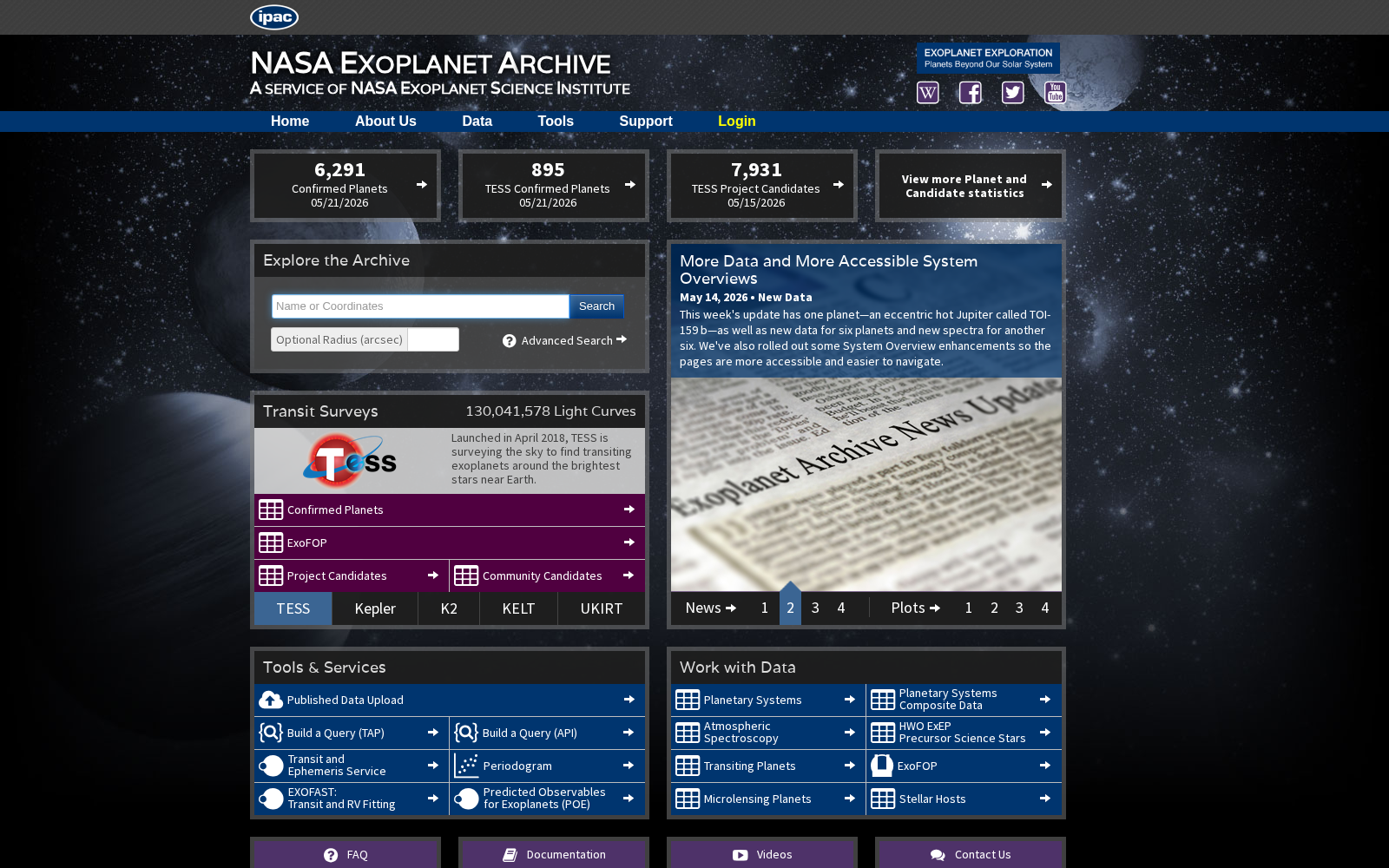Click the TESS mission logo

coord(350,461)
